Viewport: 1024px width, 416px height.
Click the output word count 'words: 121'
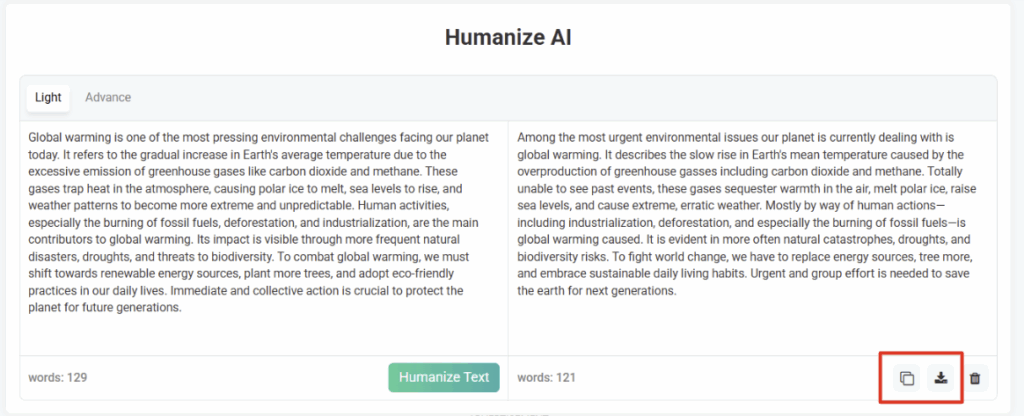[547, 378]
